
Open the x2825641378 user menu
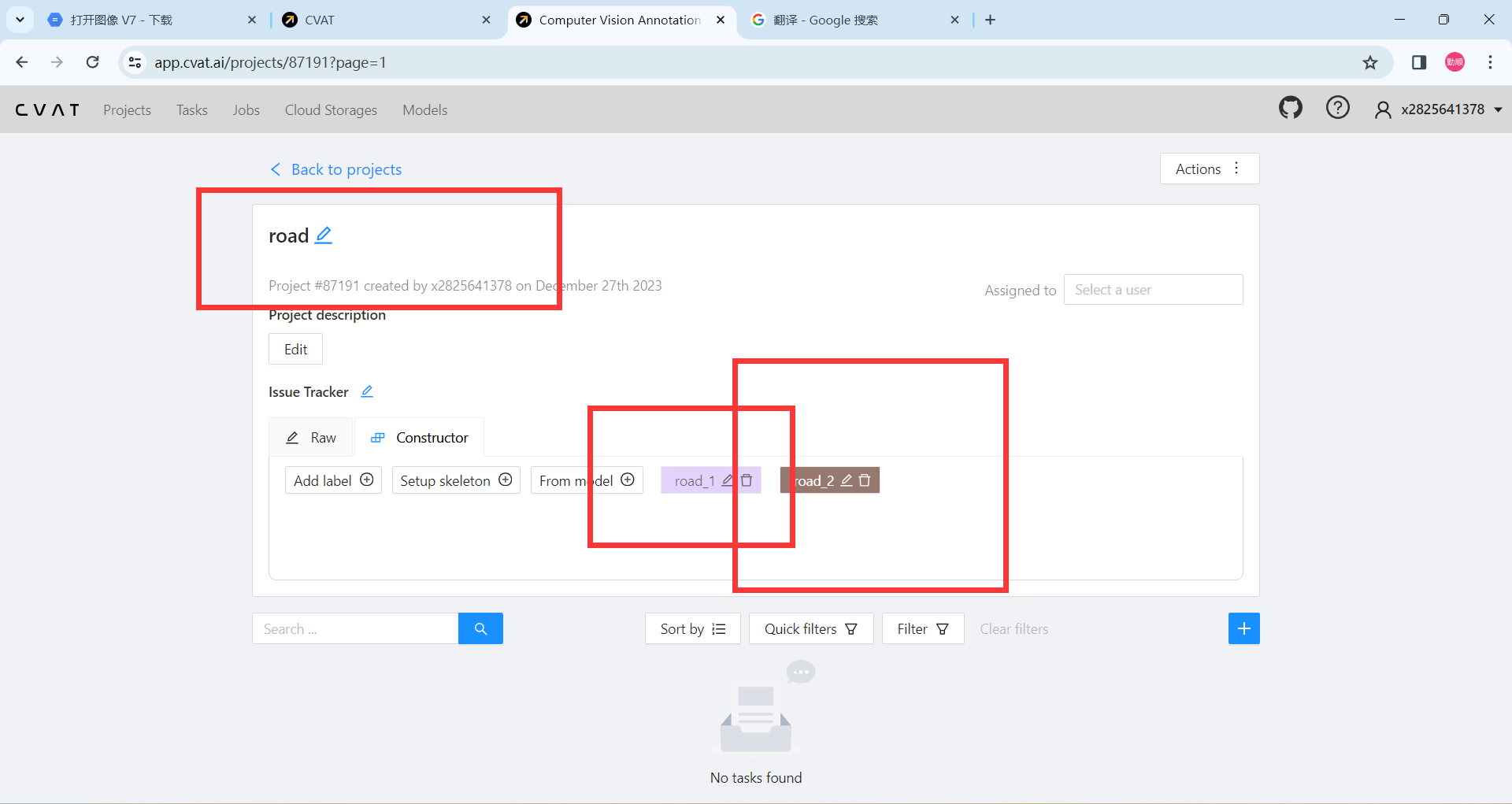pos(1438,109)
